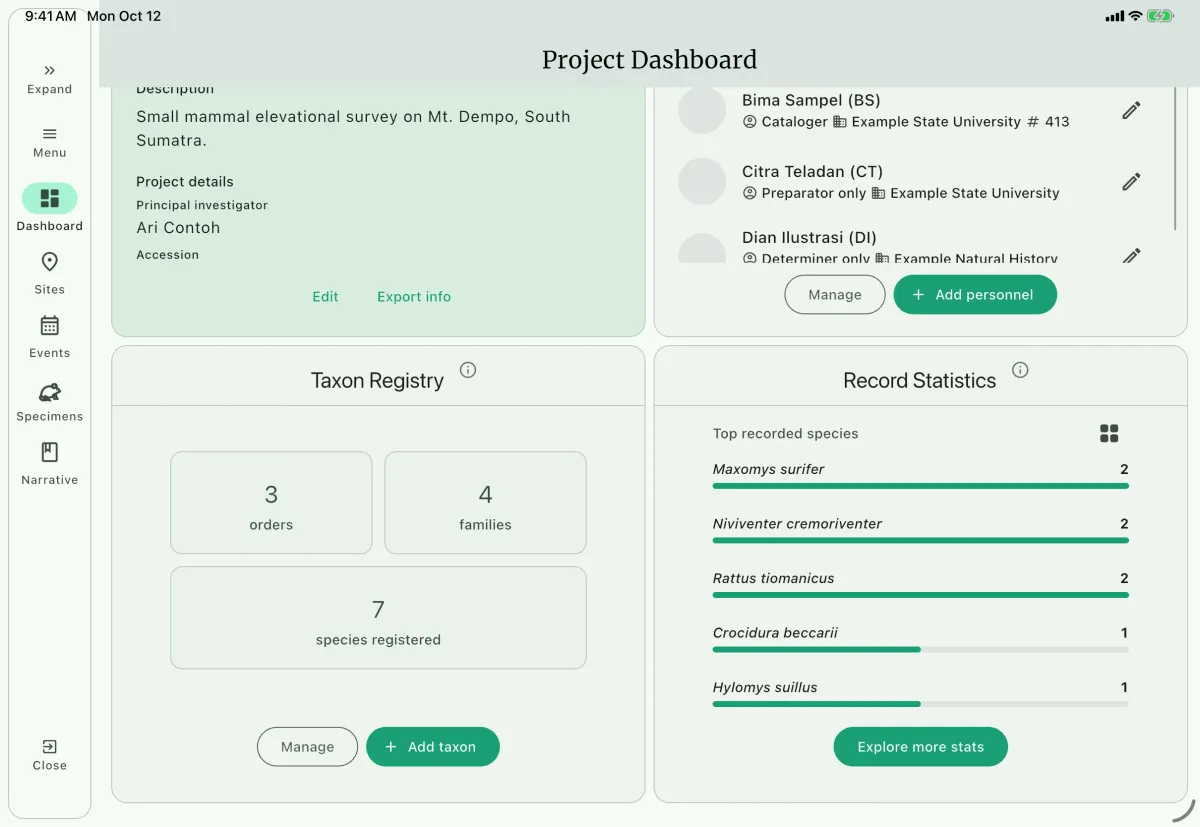Click the time 9:41 AM in status bar
The width and height of the screenshot is (1200, 827).
50,16
